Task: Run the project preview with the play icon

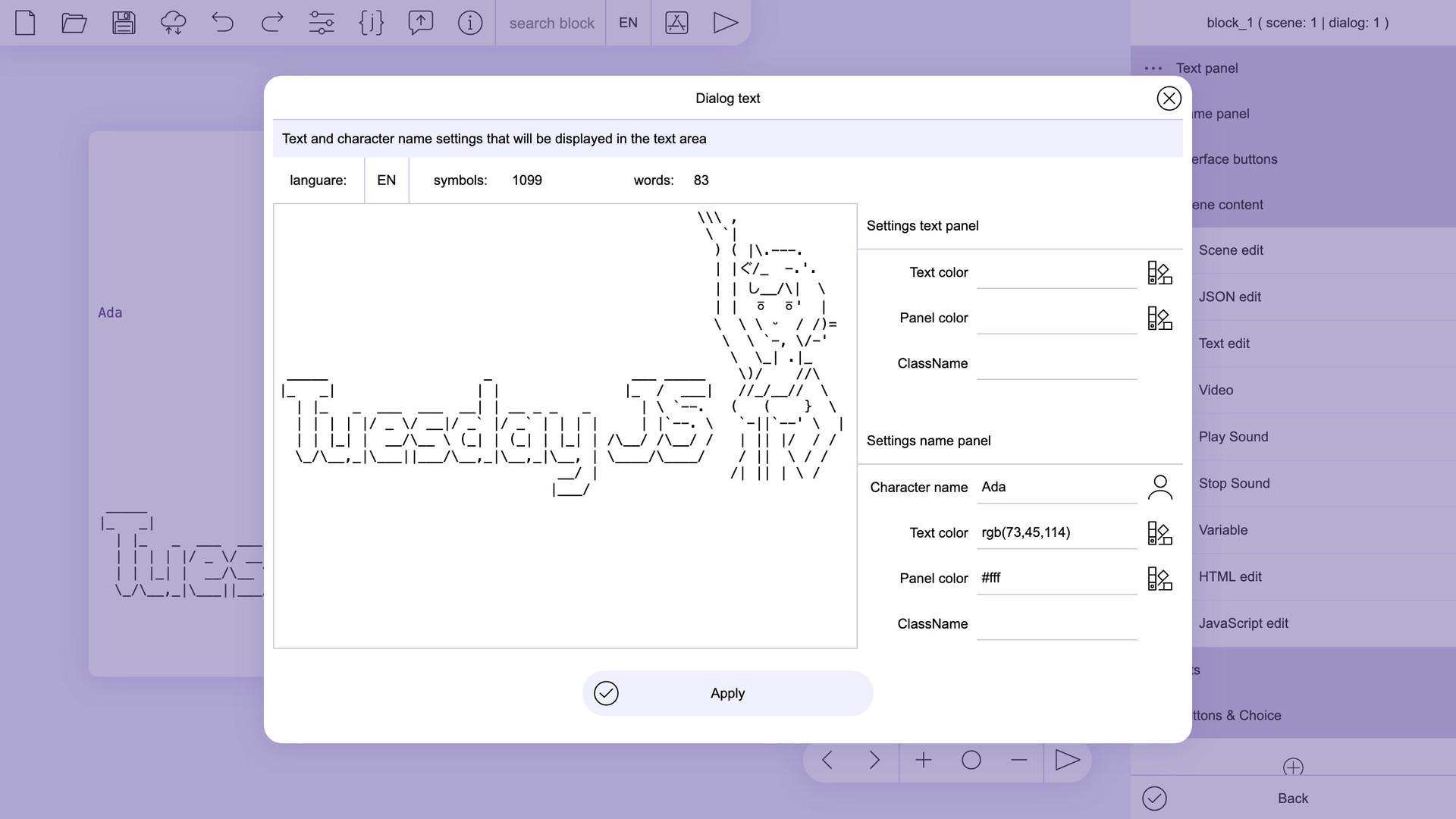Action: [726, 23]
